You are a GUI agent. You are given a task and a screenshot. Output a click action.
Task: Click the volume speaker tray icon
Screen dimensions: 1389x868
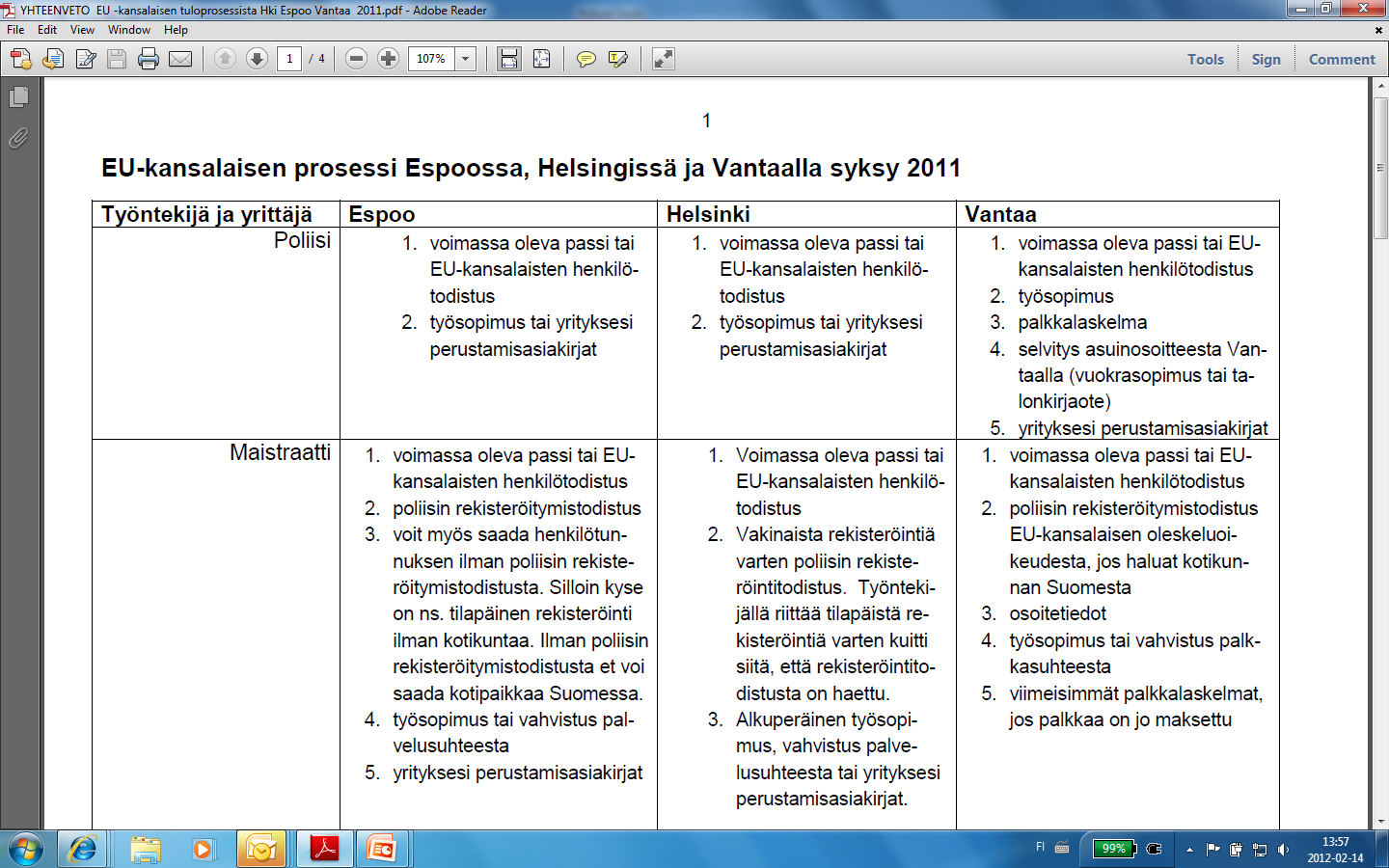(x=1283, y=850)
